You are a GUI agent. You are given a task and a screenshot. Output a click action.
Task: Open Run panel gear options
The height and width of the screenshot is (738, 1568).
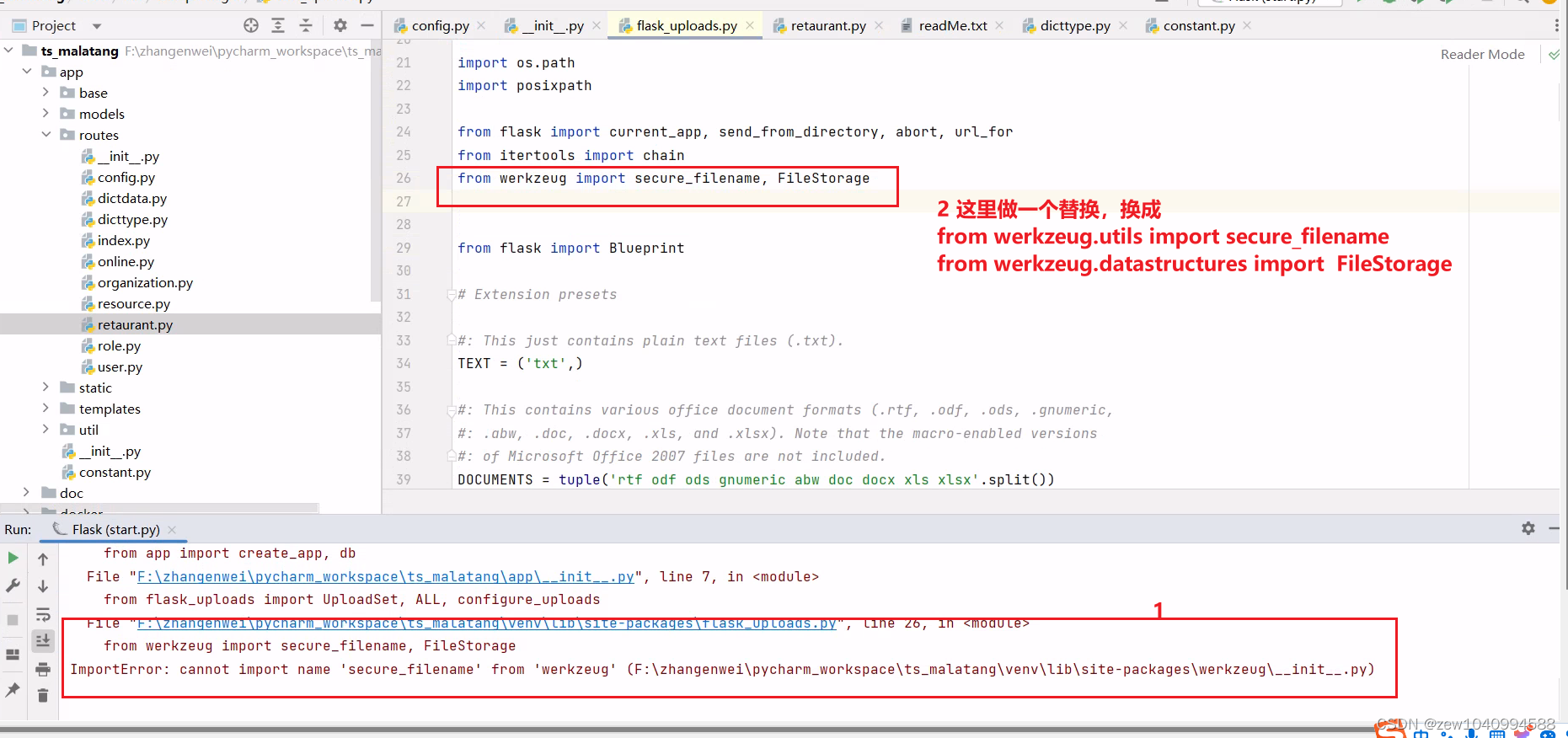point(1528,528)
